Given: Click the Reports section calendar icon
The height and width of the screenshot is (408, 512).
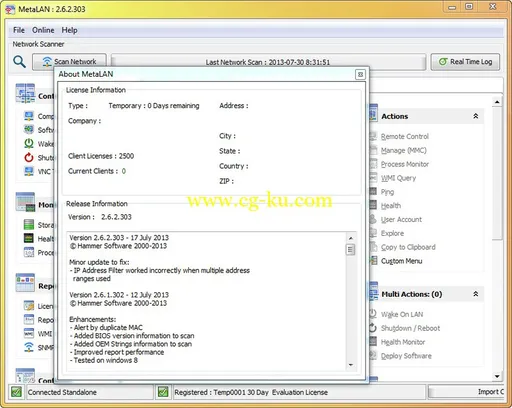Looking at the screenshot, I should [25, 282].
